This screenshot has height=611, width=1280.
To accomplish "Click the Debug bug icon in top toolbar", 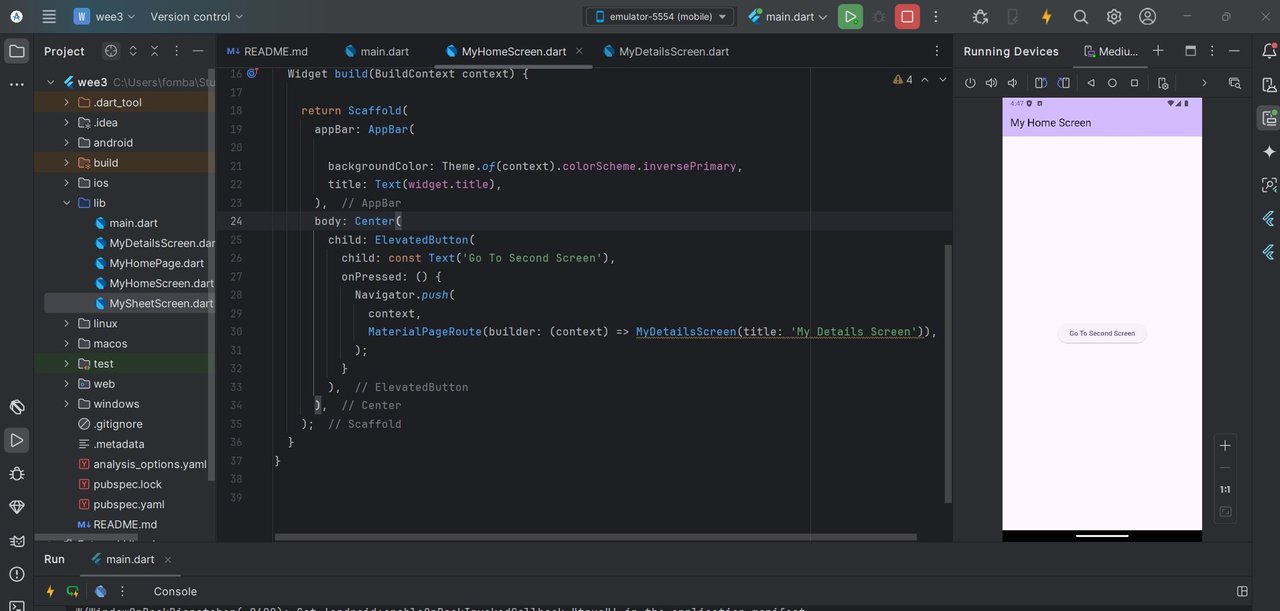I will tap(879, 16).
